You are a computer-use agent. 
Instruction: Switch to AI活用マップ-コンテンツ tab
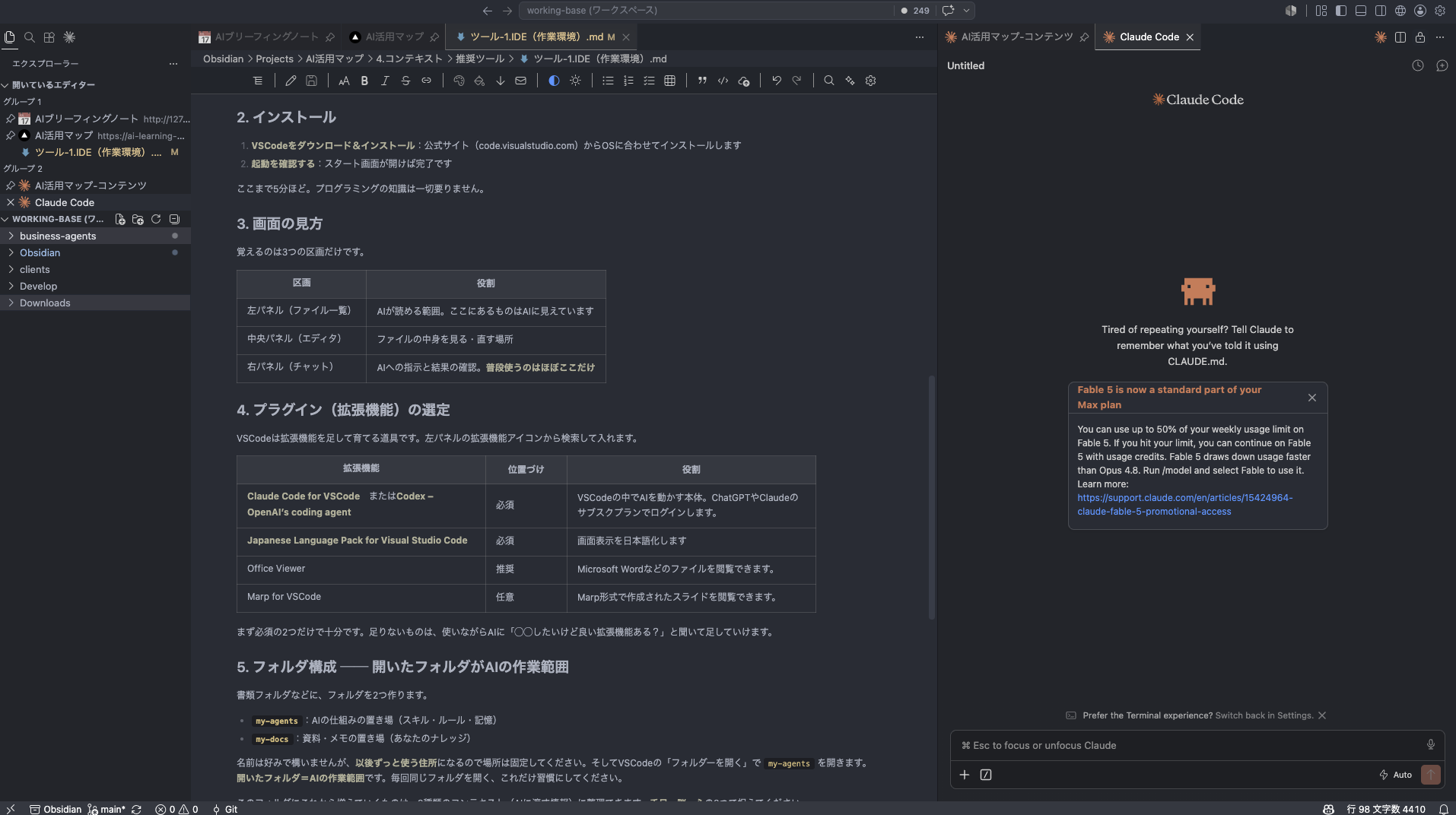[1016, 36]
